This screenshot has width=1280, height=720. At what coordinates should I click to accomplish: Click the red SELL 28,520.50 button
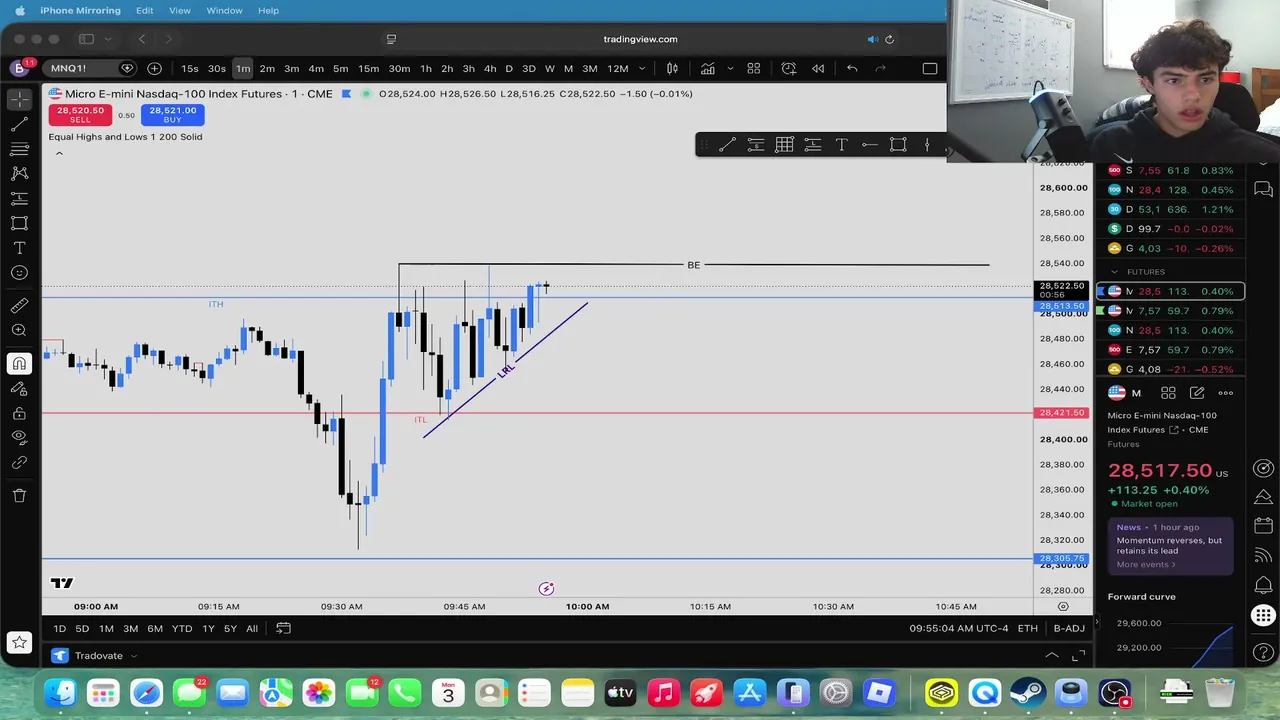click(80, 114)
